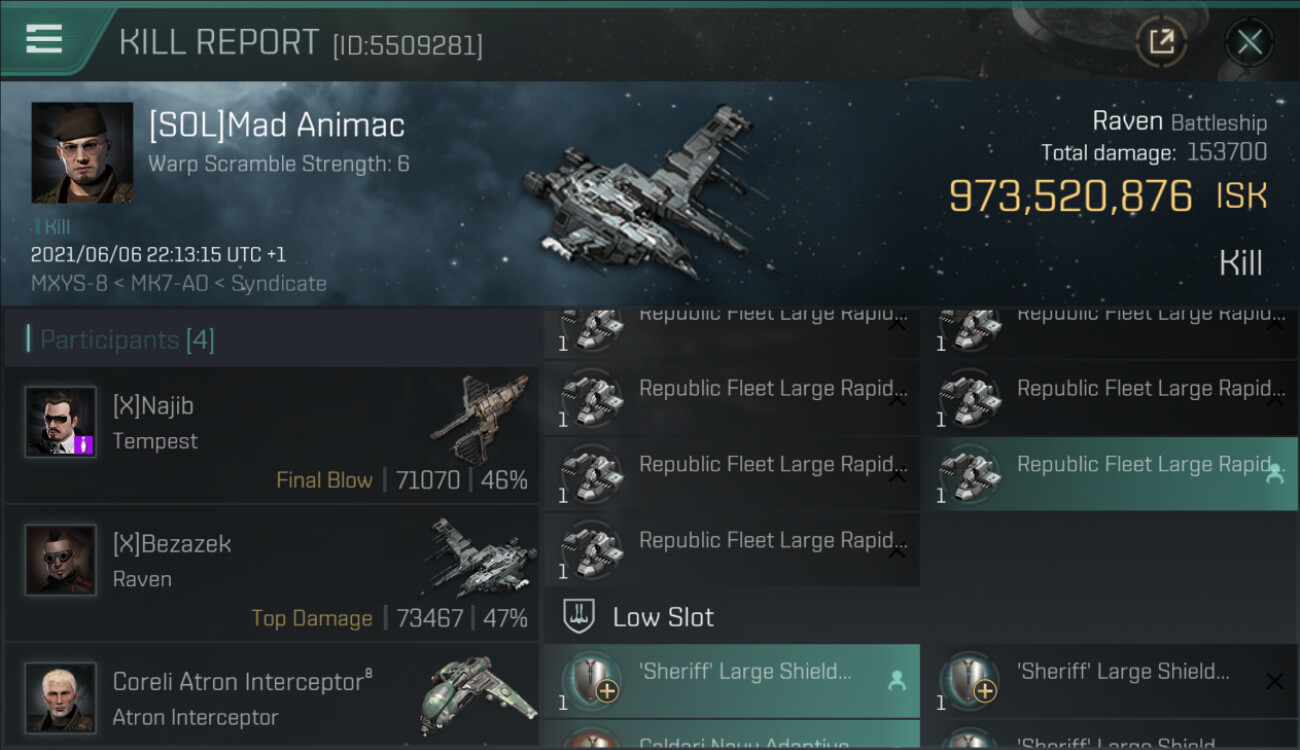Open the MXYS-8 system location link
Viewport: 1300px width, 750px height.
tap(67, 283)
